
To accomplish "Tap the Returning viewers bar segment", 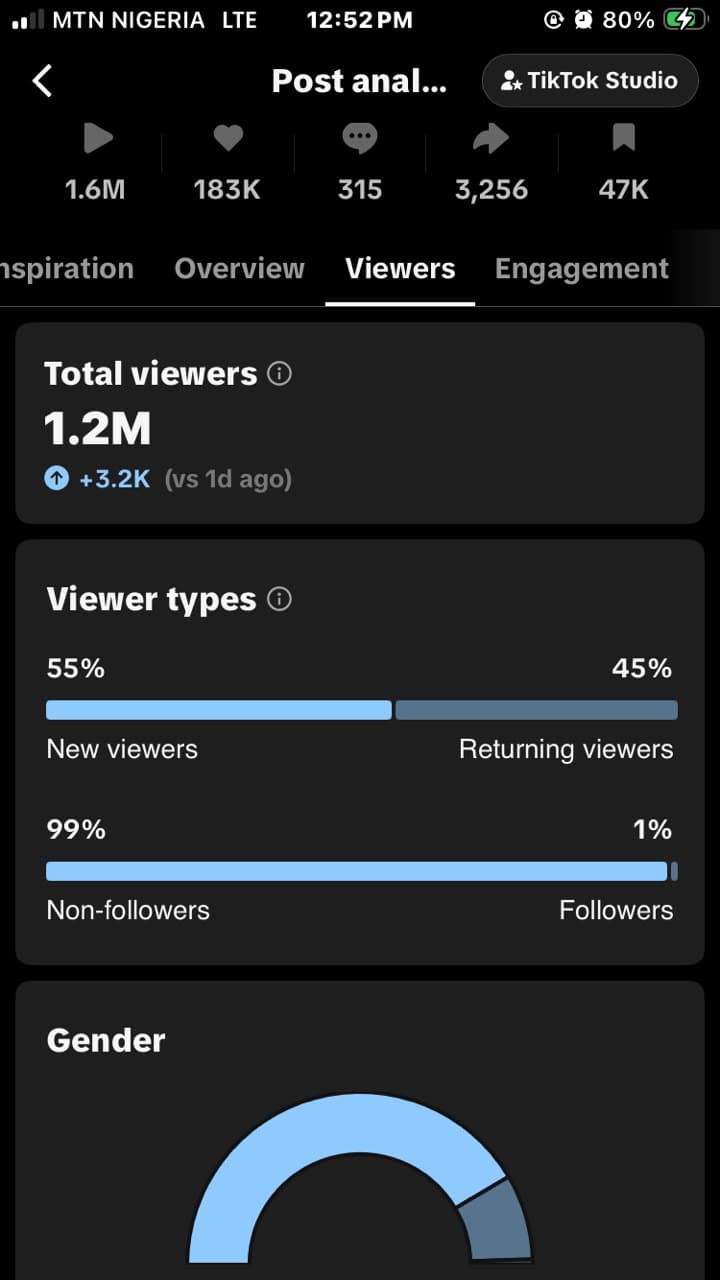I will coord(537,710).
